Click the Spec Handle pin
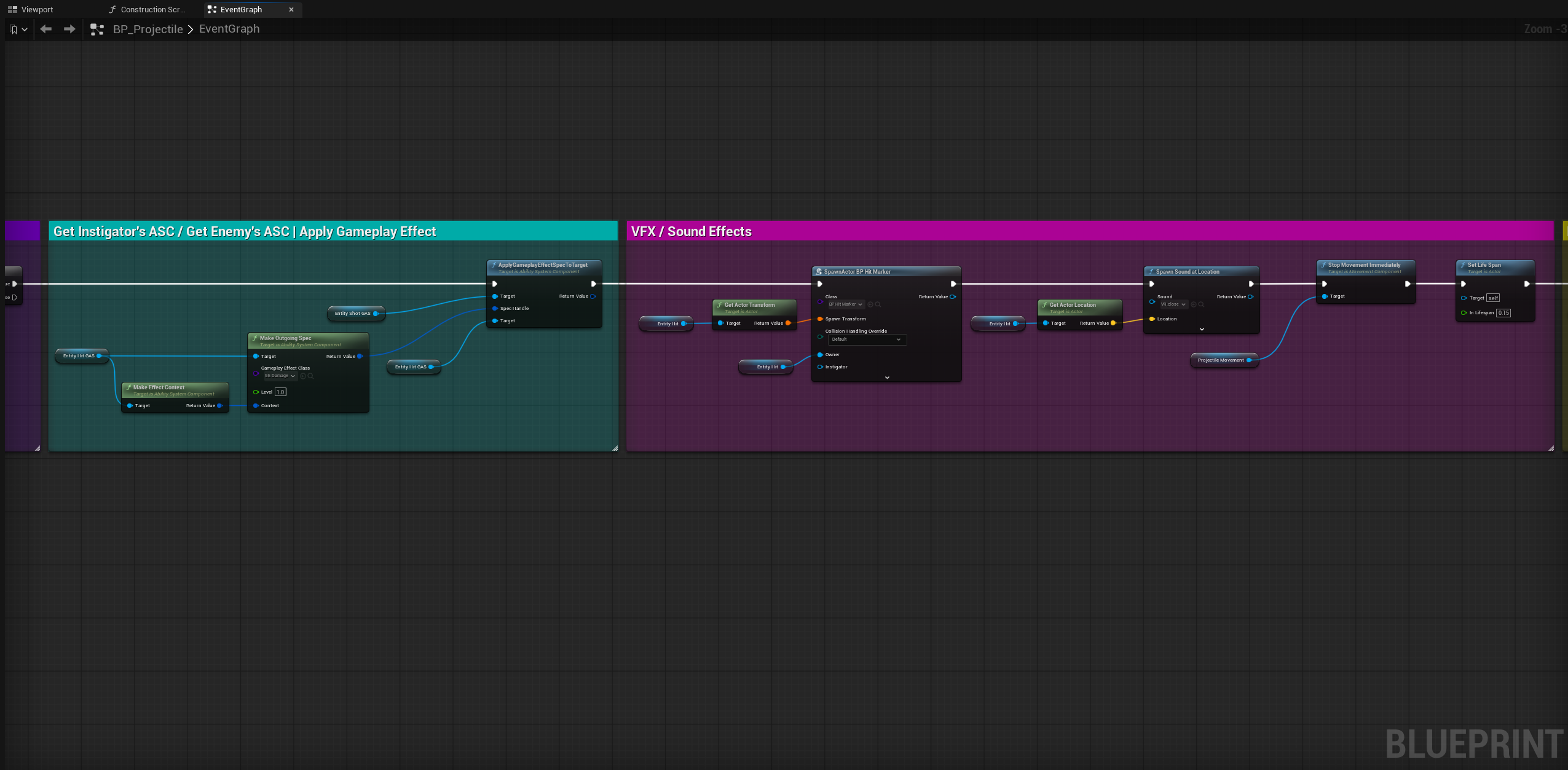 tap(495, 309)
